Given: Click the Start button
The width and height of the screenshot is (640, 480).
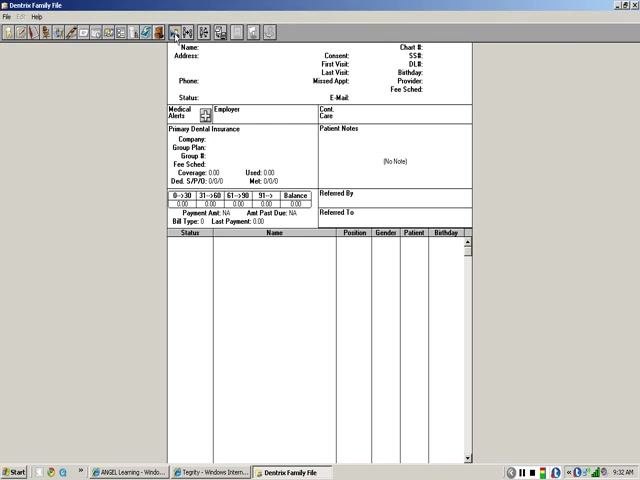Looking at the screenshot, I should 13,472.
